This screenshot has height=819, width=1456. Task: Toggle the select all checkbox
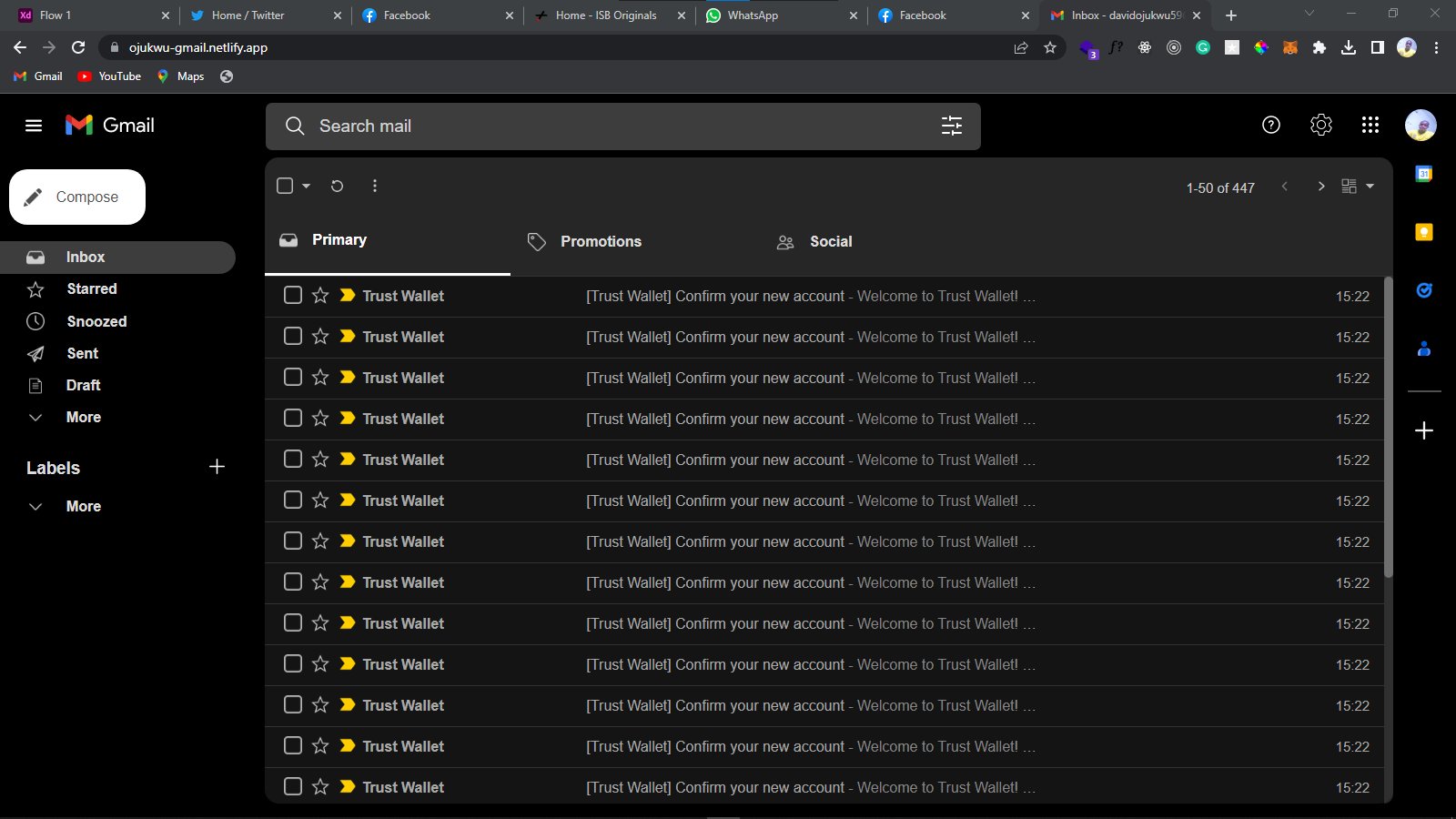285,186
